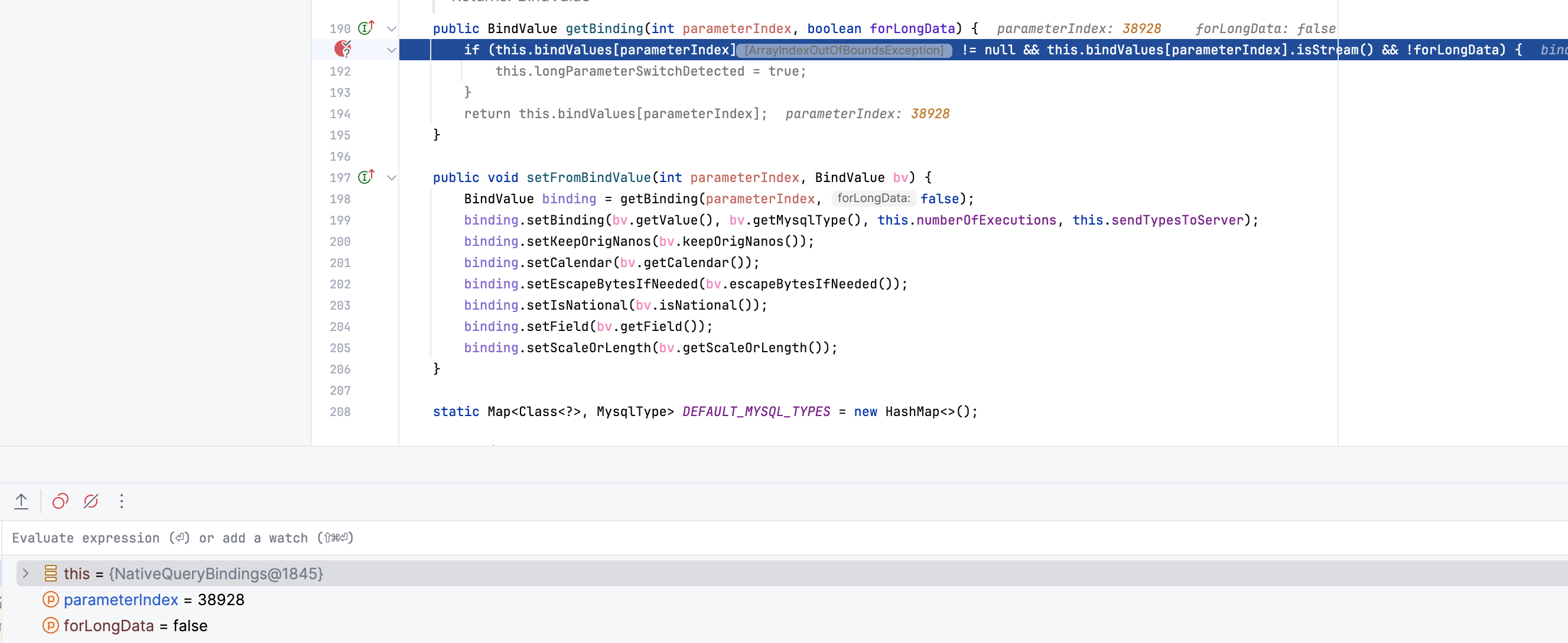Click the upload arrow icon in debug toolbar
The width and height of the screenshot is (1568, 643).
coord(21,501)
